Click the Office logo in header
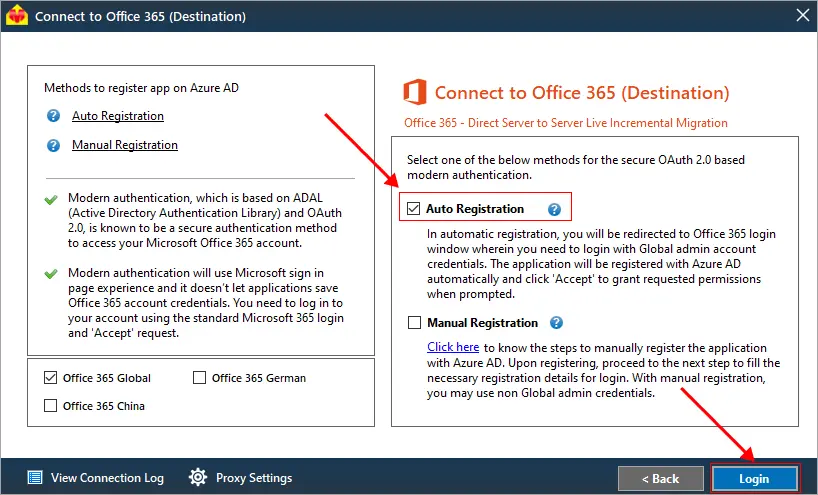This screenshot has height=495, width=818. (415, 92)
